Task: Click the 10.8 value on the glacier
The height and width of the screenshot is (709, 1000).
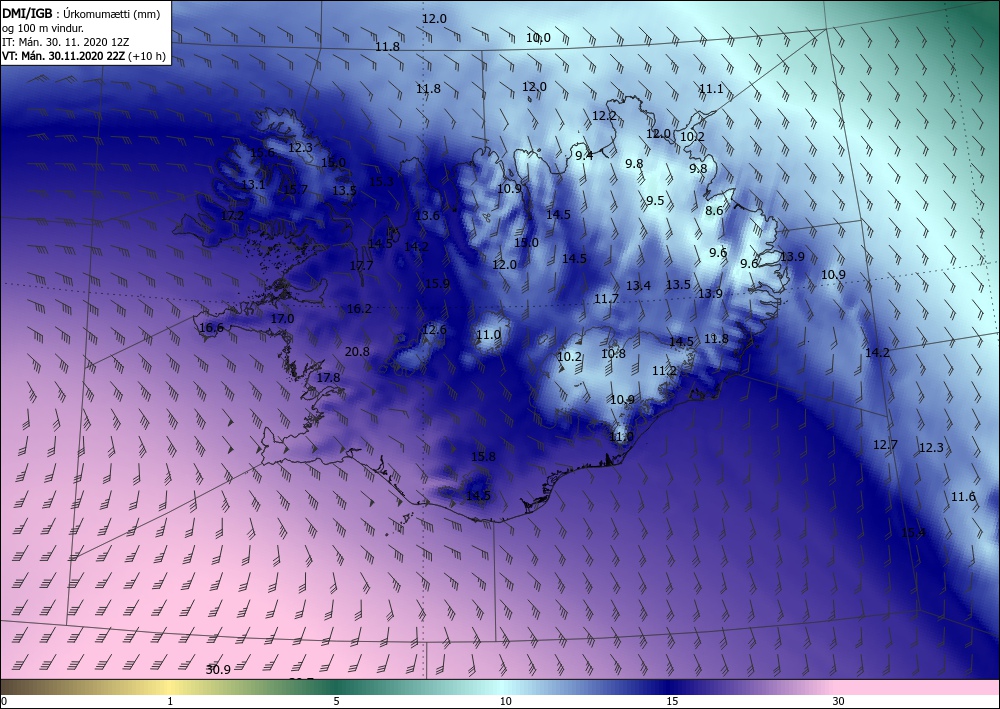Action: click(613, 353)
